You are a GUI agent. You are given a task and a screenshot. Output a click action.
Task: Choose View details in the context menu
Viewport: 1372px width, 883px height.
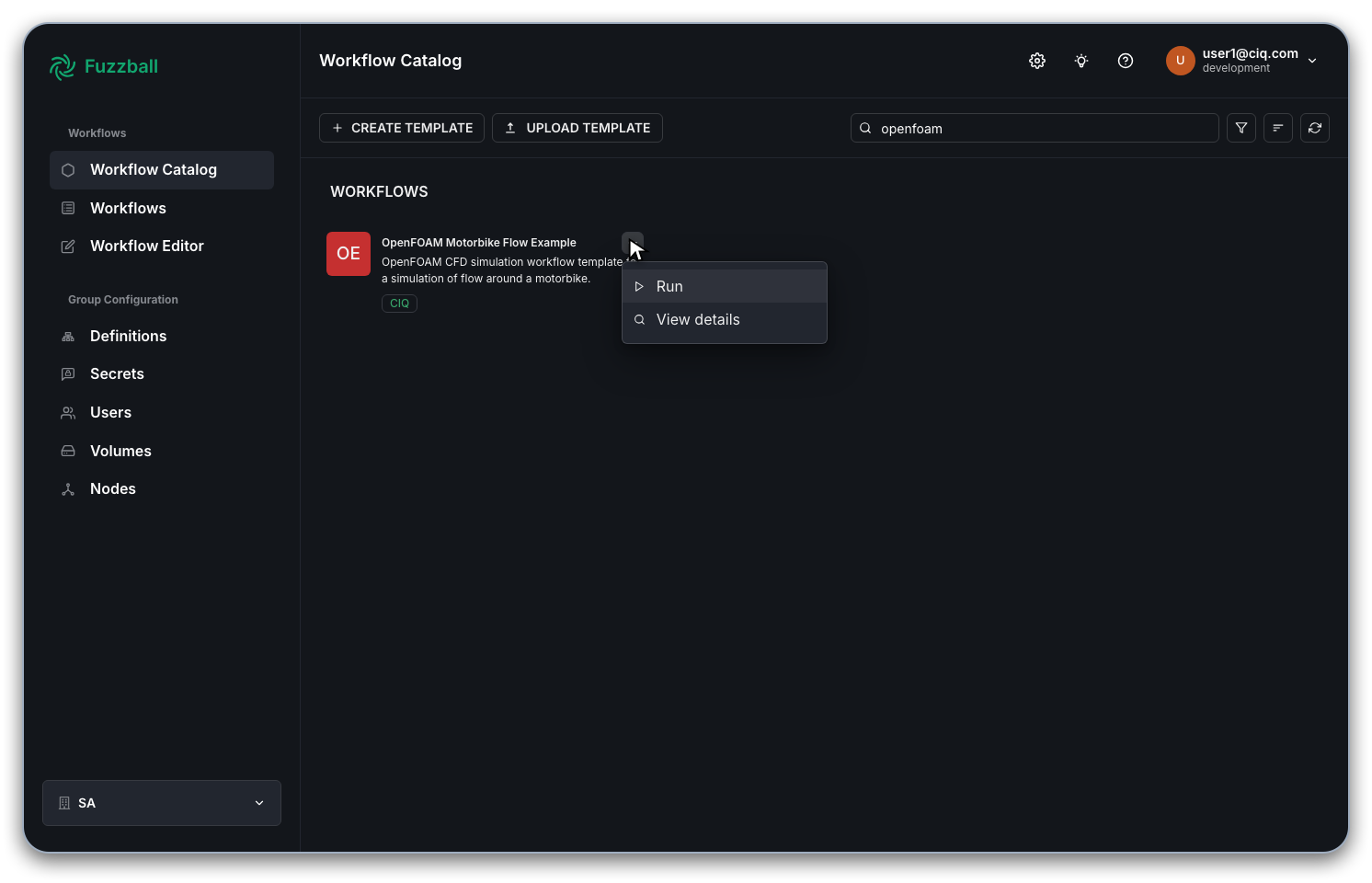tap(725, 319)
